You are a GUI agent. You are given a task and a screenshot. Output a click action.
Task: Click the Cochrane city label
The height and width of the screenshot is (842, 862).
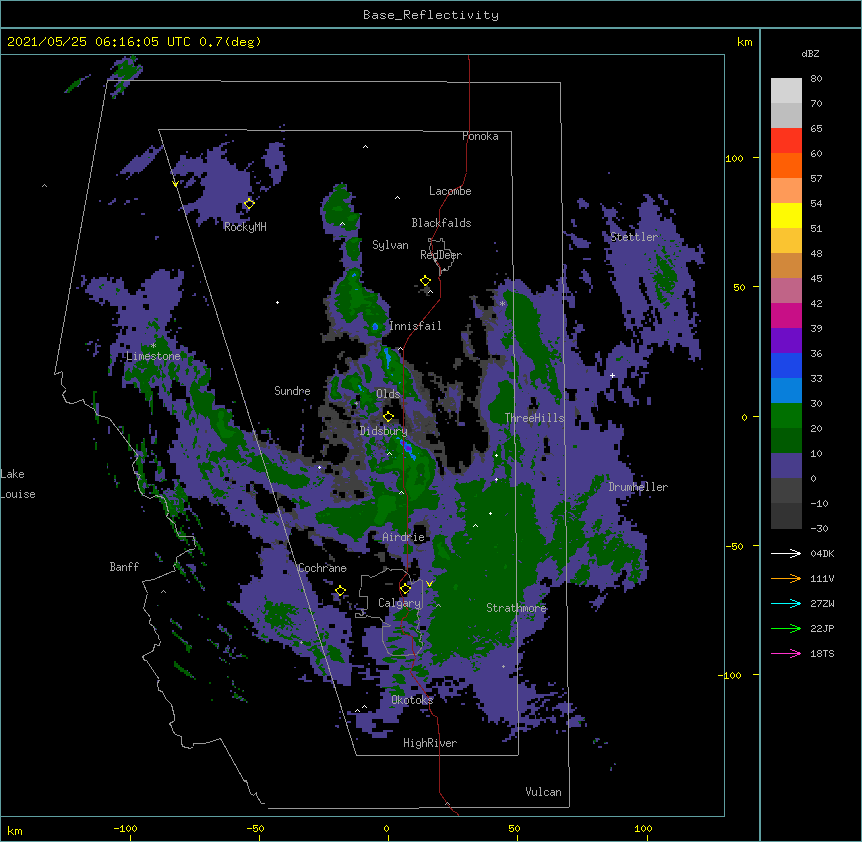pyautogui.click(x=322, y=568)
